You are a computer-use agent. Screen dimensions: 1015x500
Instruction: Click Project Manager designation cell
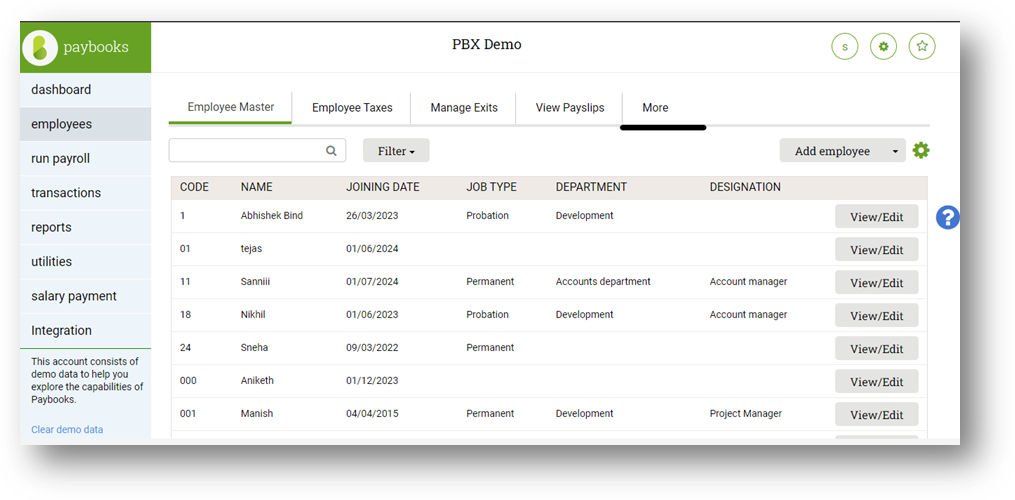coord(746,414)
